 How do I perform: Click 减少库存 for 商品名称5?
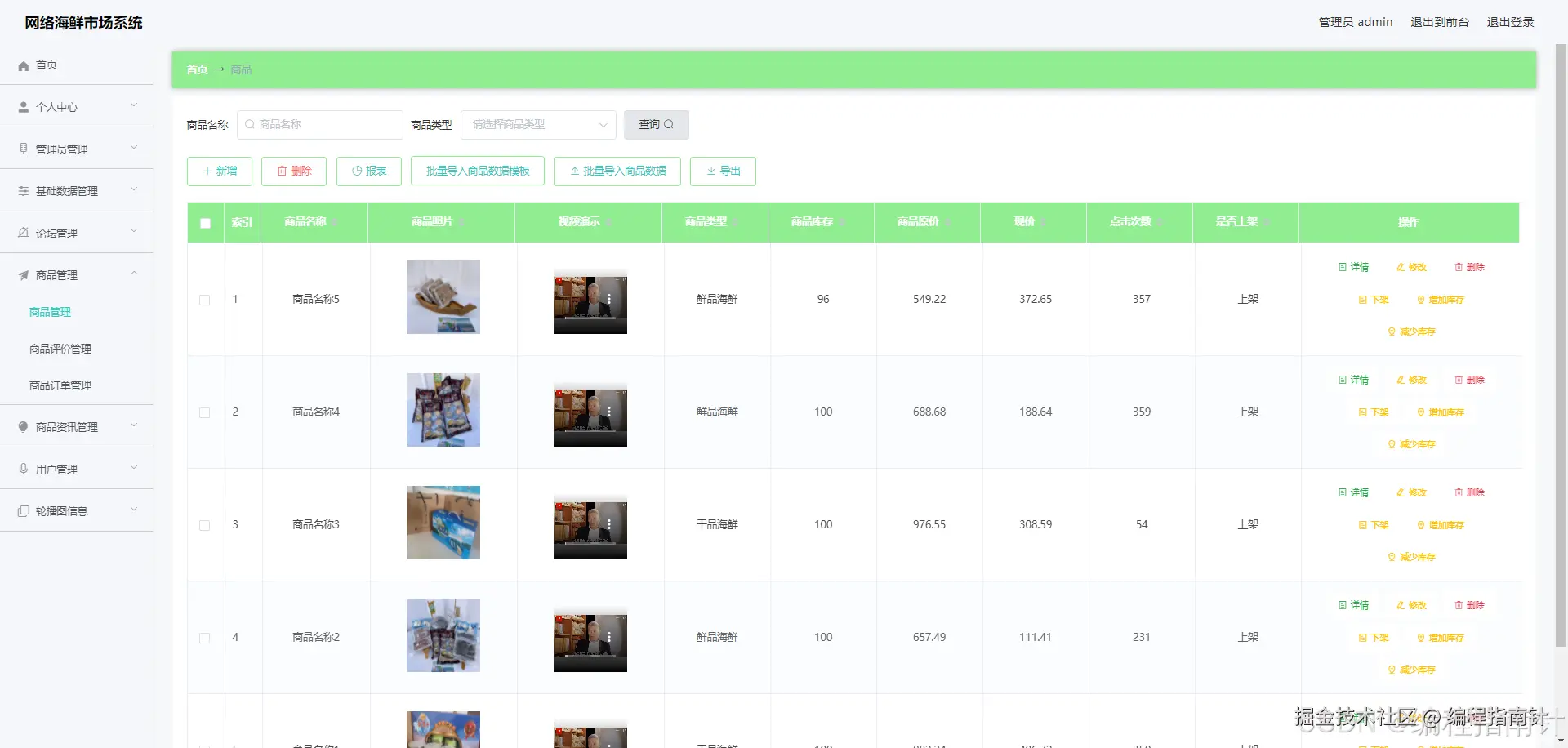click(1412, 332)
